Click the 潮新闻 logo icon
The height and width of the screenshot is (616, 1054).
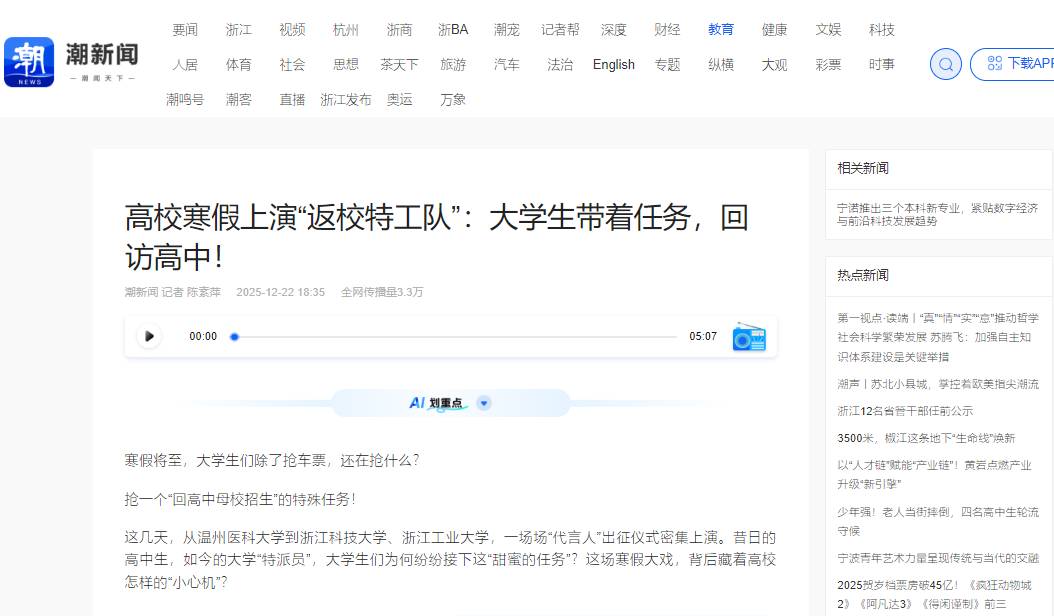(x=29, y=62)
